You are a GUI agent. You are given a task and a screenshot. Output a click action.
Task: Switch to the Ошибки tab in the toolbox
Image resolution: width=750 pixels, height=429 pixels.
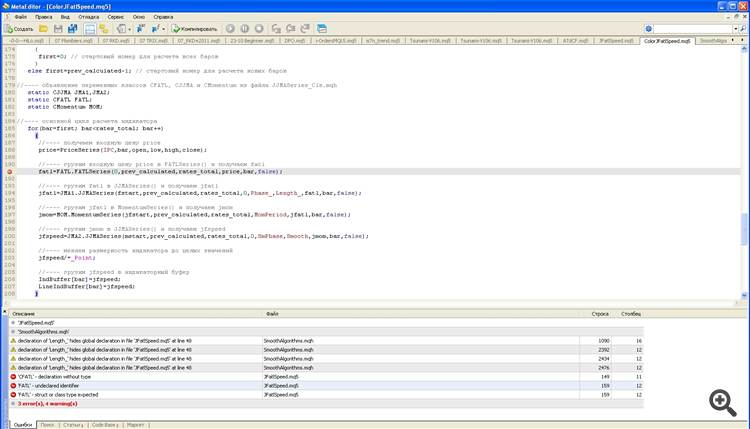coord(22,425)
